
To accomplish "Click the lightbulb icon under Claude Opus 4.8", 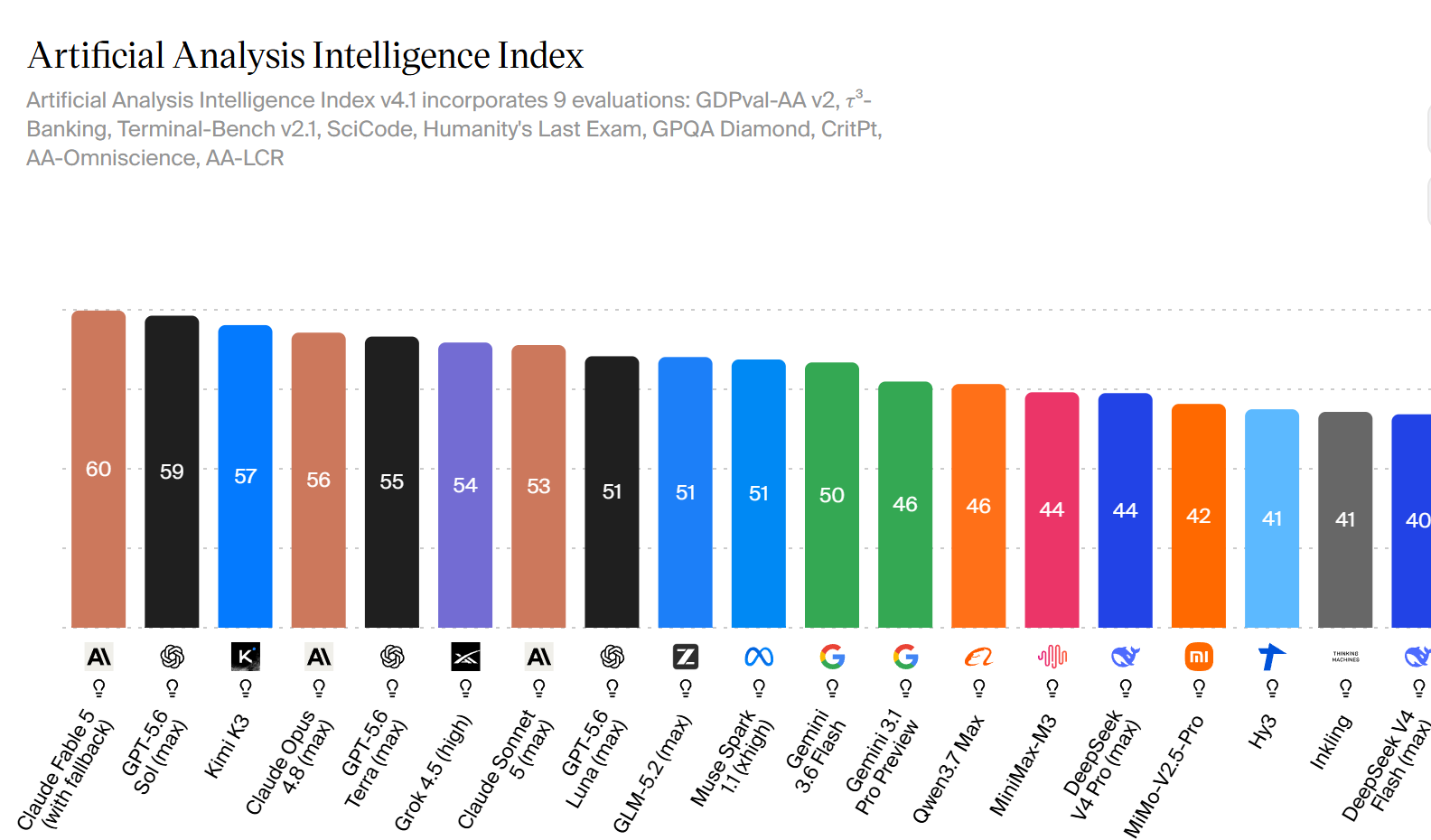I will 319,688.
